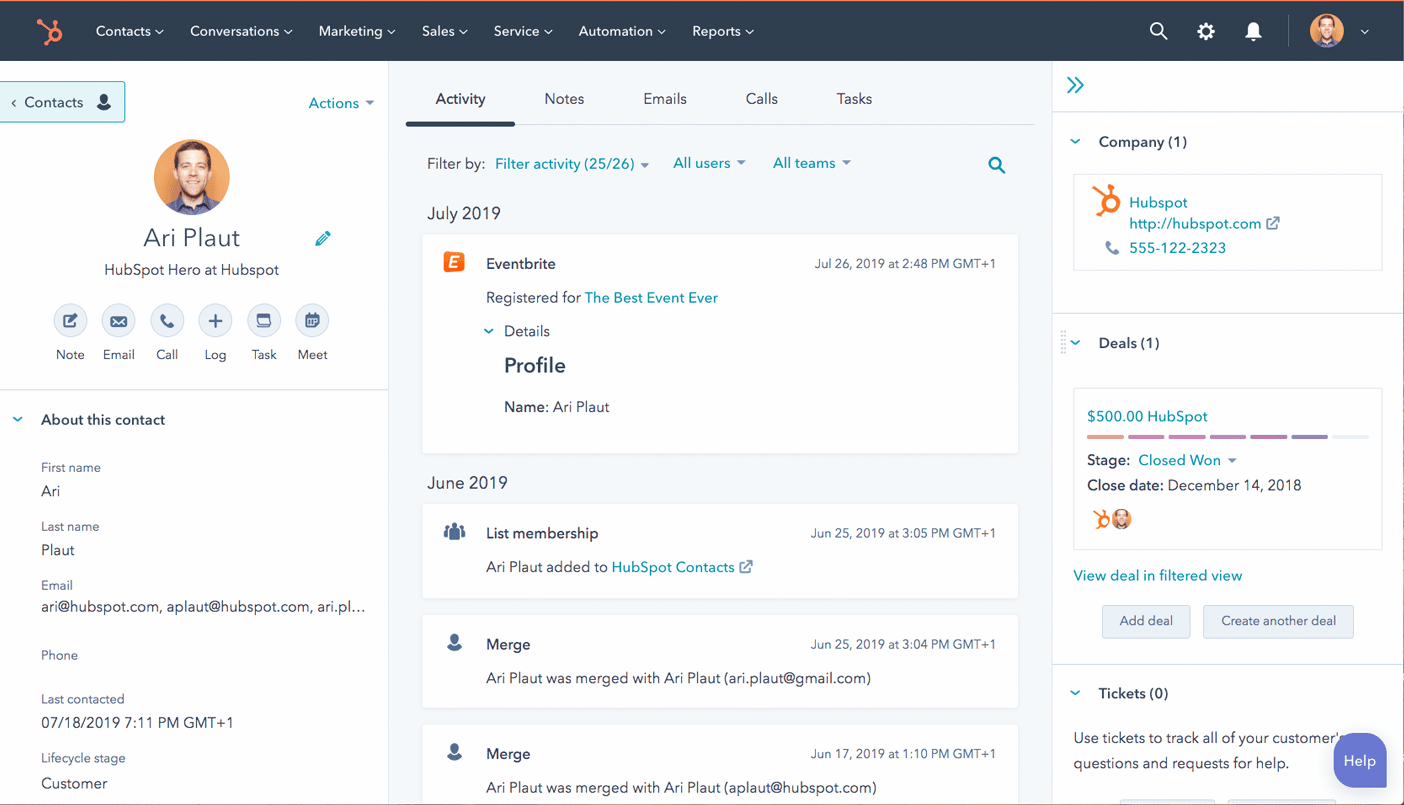Open the Actions menu

[x=340, y=102]
